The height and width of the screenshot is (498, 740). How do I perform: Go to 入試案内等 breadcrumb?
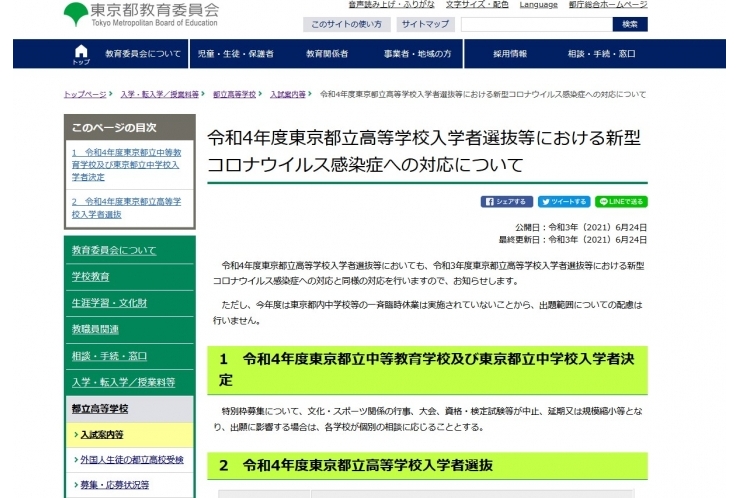coord(288,94)
